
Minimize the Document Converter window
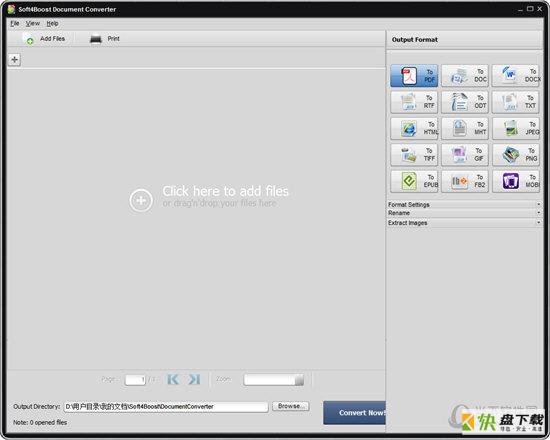(x=520, y=9)
